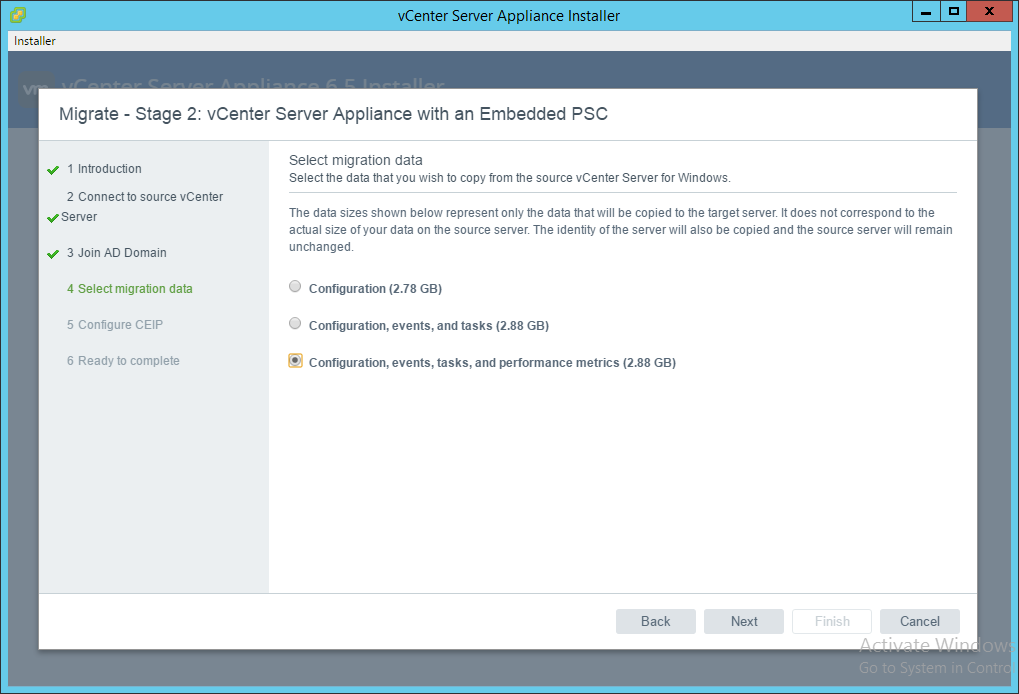The width and height of the screenshot is (1019, 694).
Task: Jump to step 5 Configure CEIP
Action: tap(114, 325)
